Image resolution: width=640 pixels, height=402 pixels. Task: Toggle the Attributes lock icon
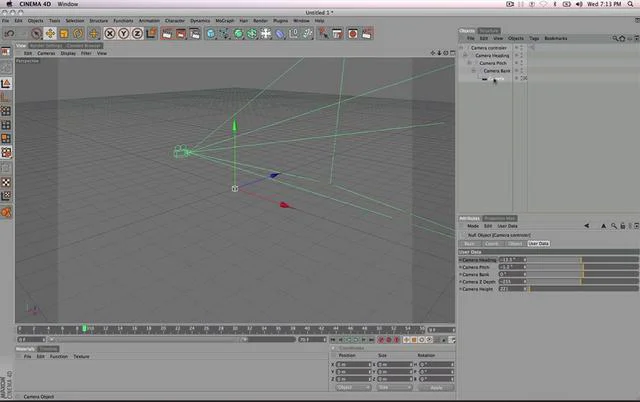[x=622, y=226]
